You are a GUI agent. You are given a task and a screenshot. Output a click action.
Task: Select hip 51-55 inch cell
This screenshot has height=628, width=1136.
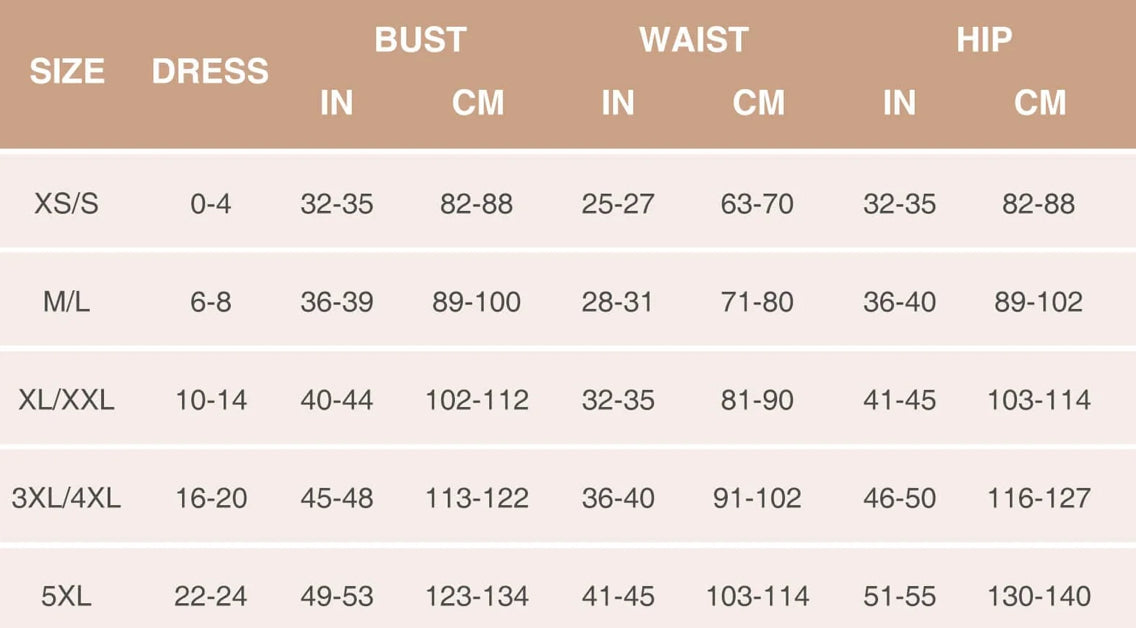(x=899, y=597)
